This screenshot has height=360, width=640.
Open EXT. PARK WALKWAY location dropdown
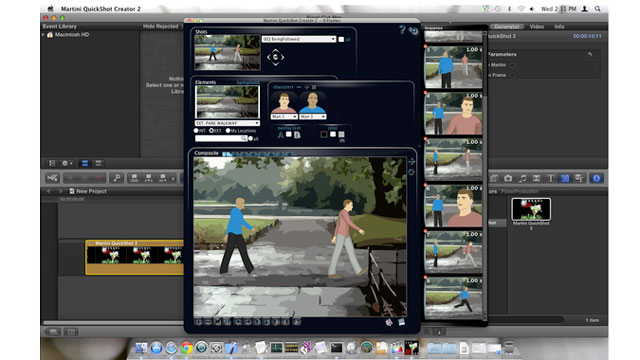[227, 123]
